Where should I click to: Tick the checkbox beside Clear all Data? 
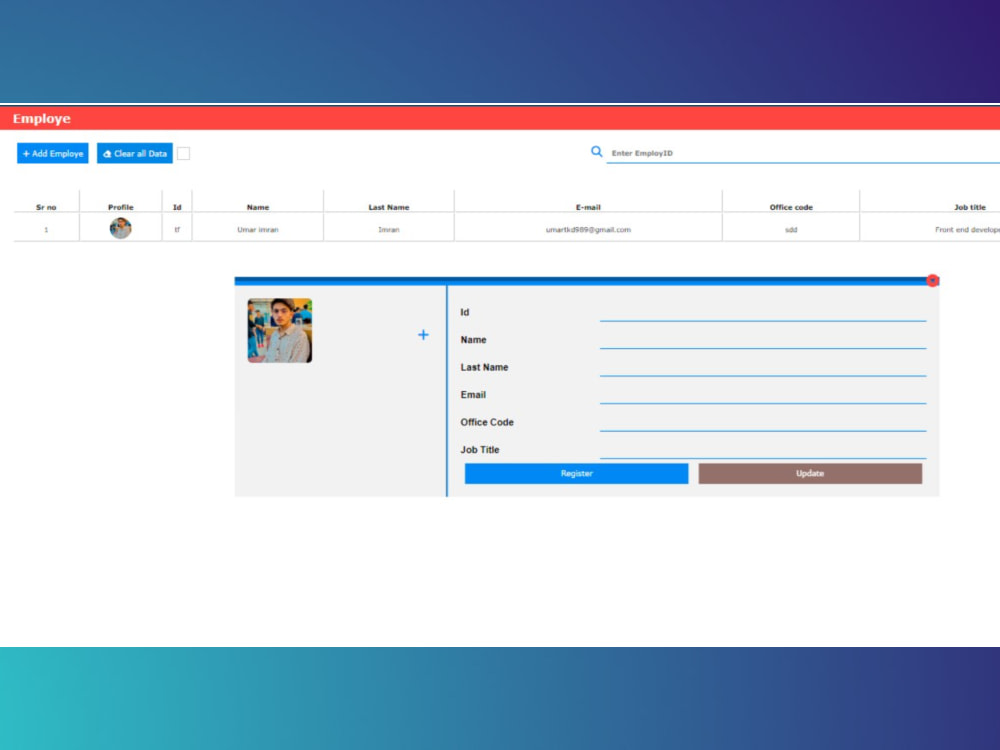(183, 153)
